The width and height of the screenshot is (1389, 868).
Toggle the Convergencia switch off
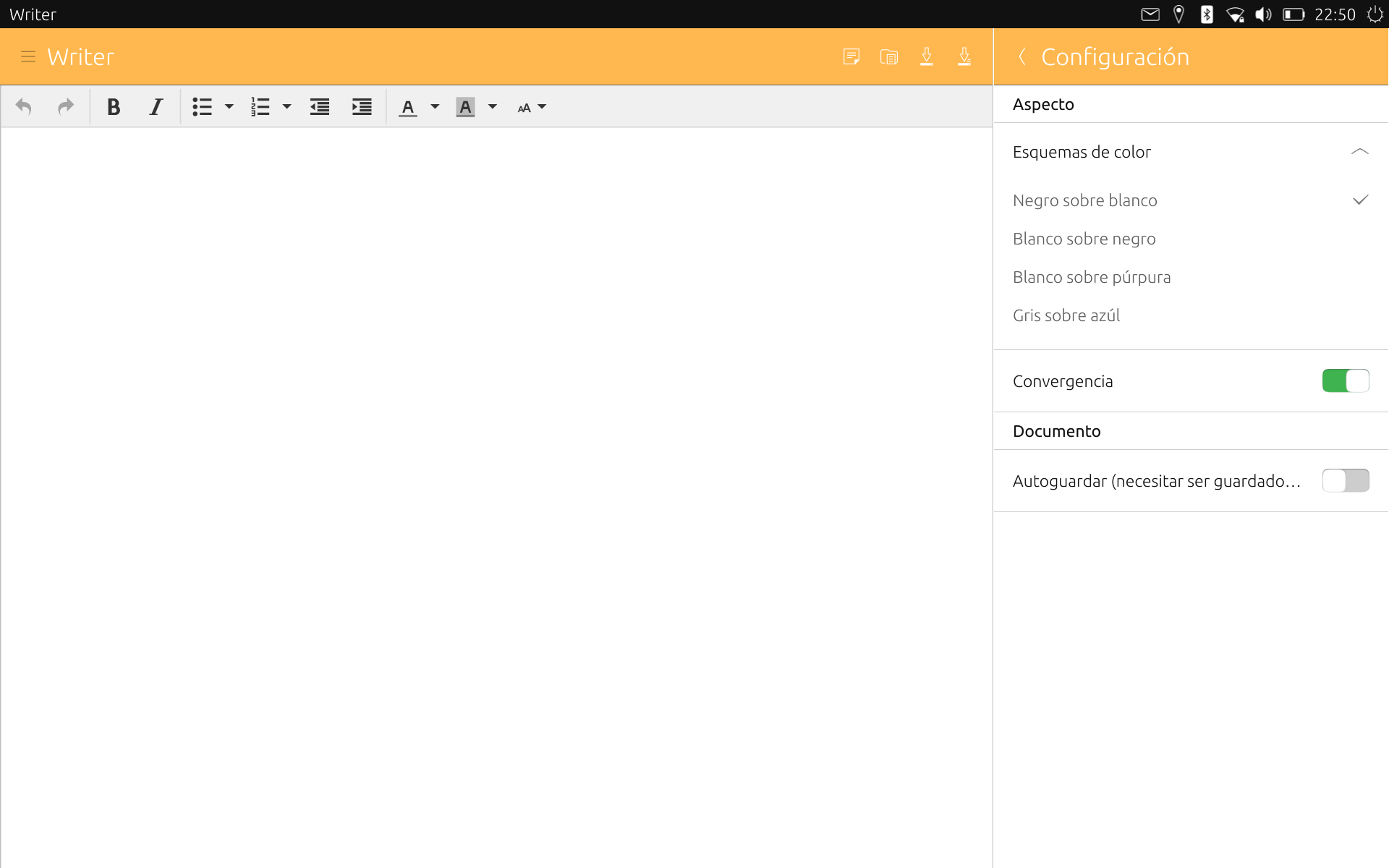(1345, 380)
